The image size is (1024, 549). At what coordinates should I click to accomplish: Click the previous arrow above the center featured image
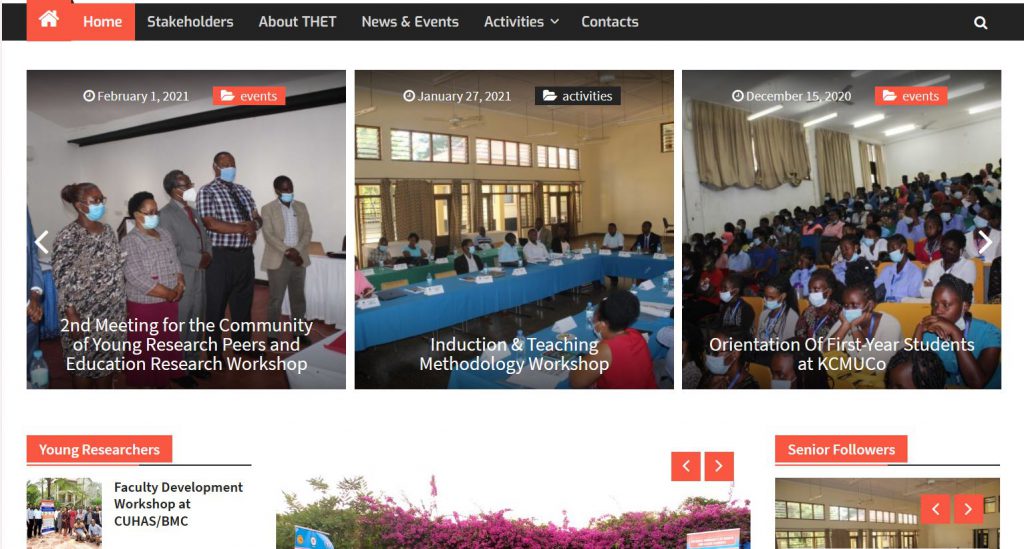686,466
